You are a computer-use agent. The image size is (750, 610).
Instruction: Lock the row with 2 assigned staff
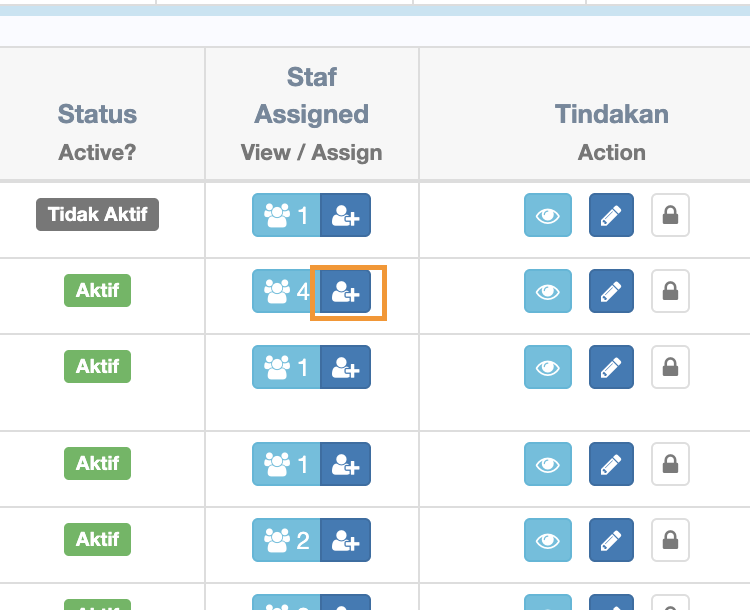tap(671, 541)
